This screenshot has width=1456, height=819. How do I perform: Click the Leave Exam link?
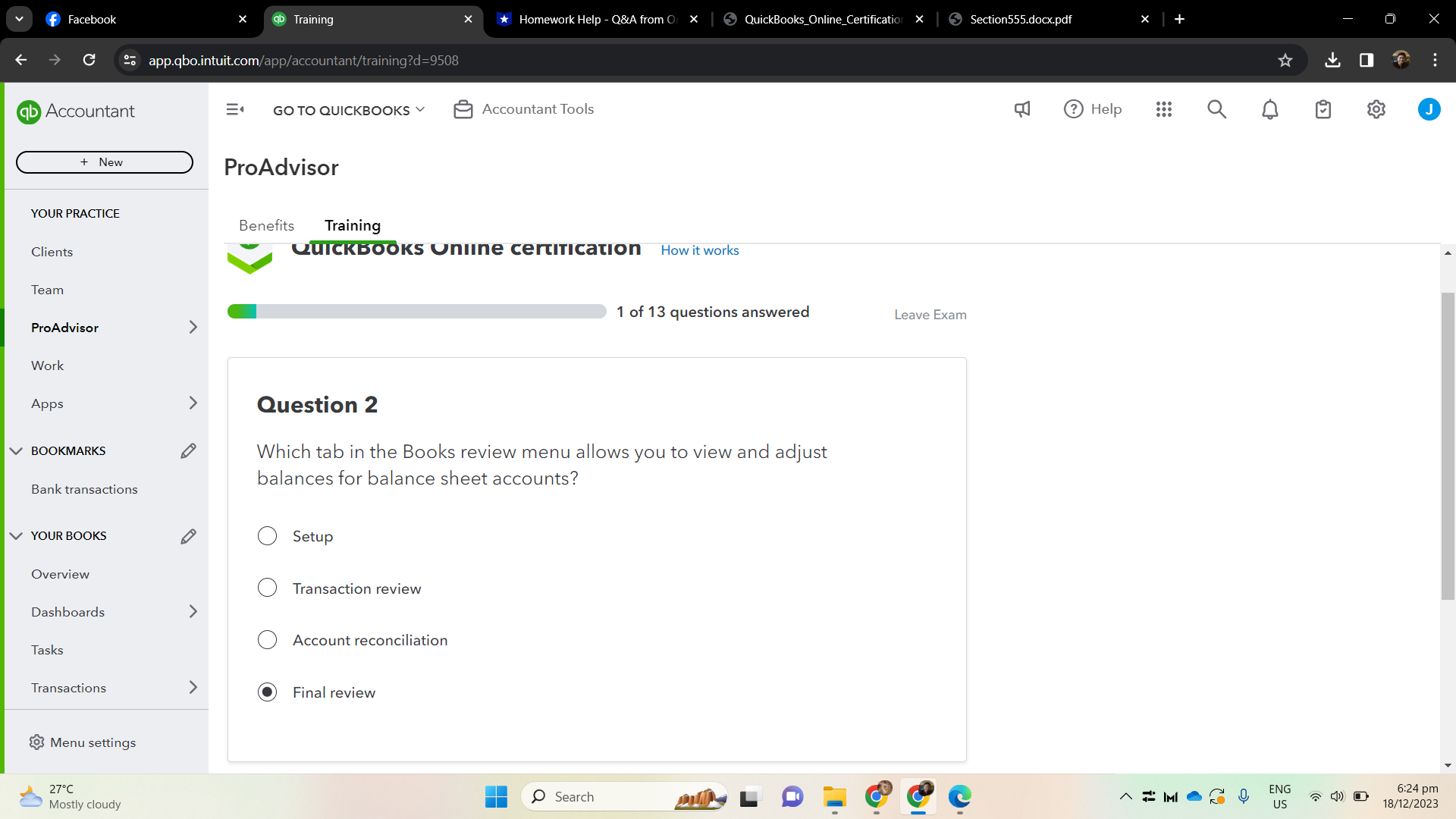pyautogui.click(x=930, y=315)
